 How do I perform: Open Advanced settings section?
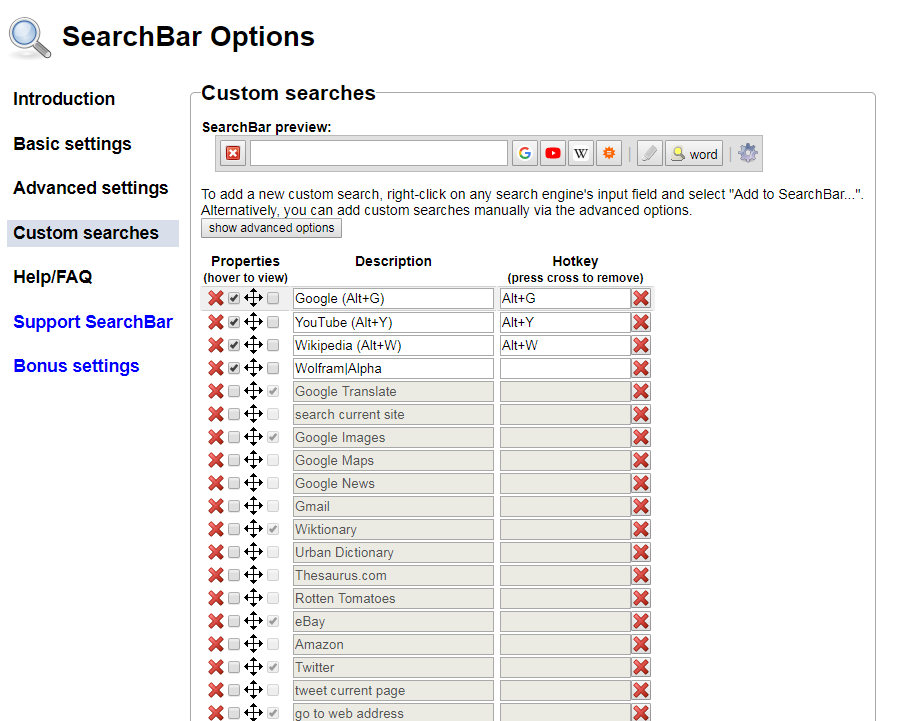[91, 188]
